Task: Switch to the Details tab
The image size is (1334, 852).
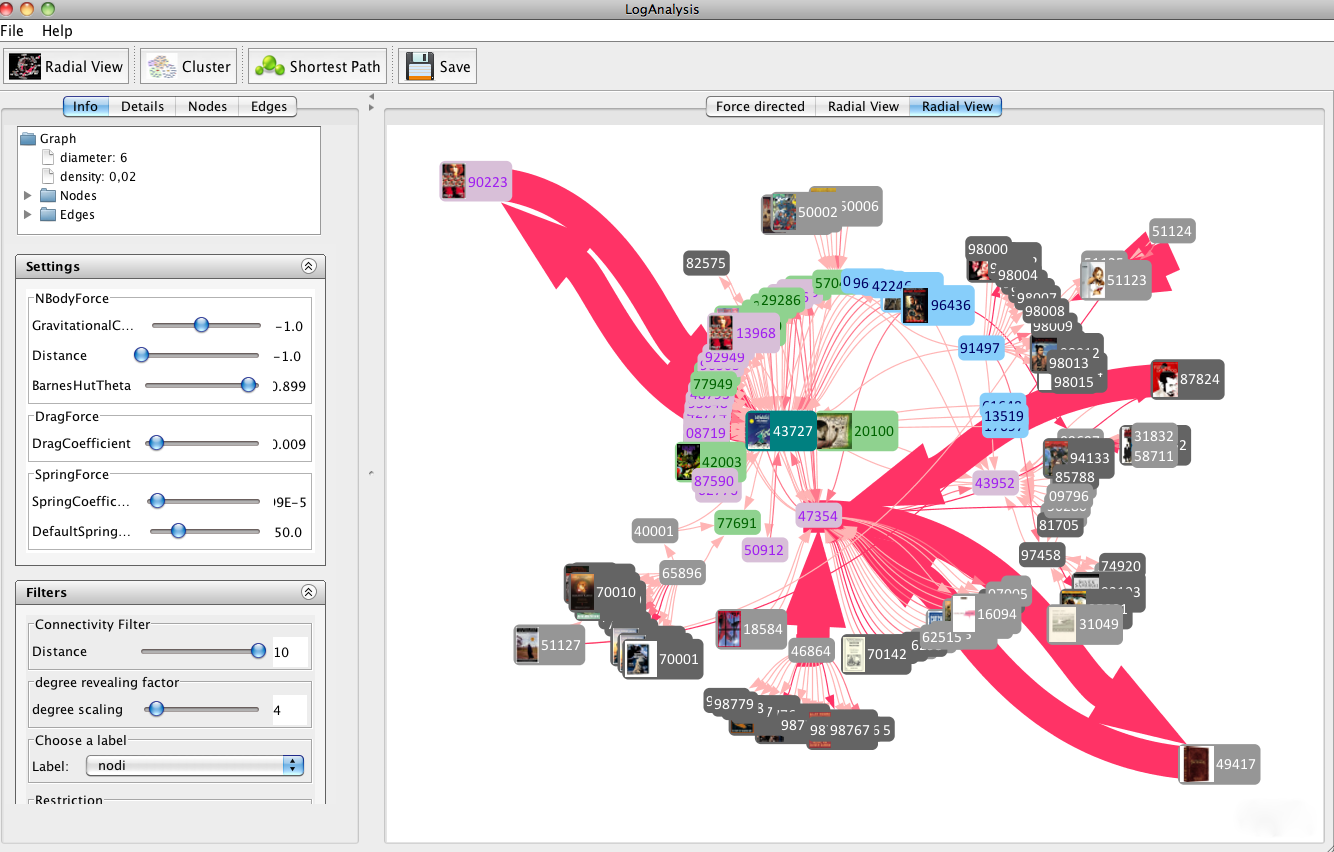Action: 143,106
